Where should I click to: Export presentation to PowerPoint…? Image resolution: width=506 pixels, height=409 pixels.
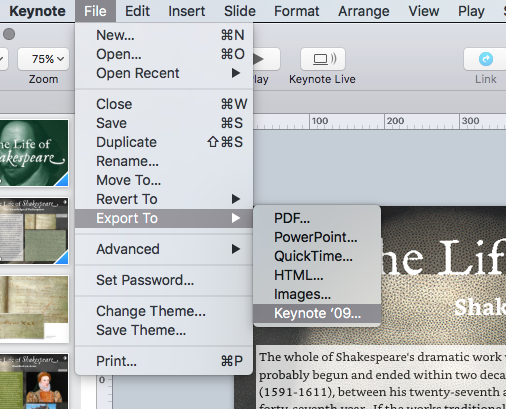coord(317,237)
